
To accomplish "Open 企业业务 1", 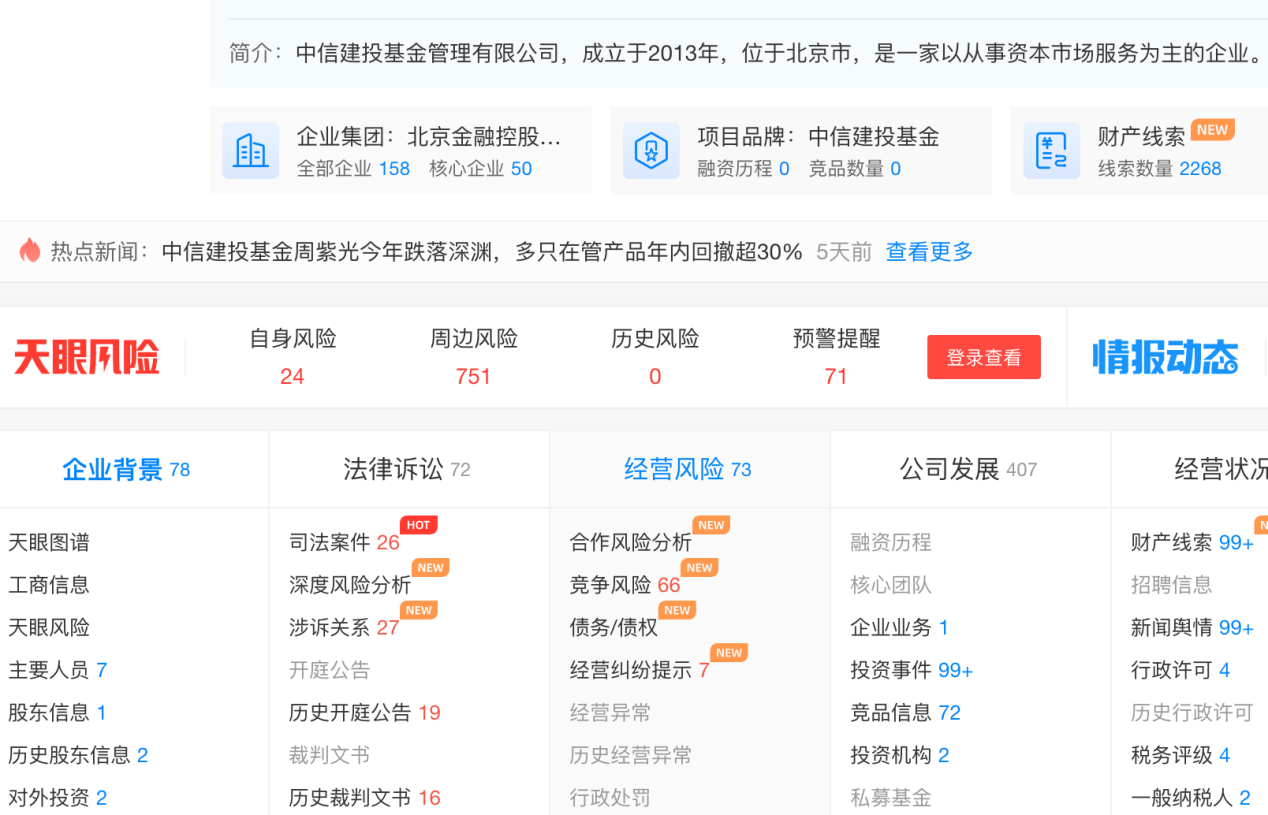I will point(899,628).
